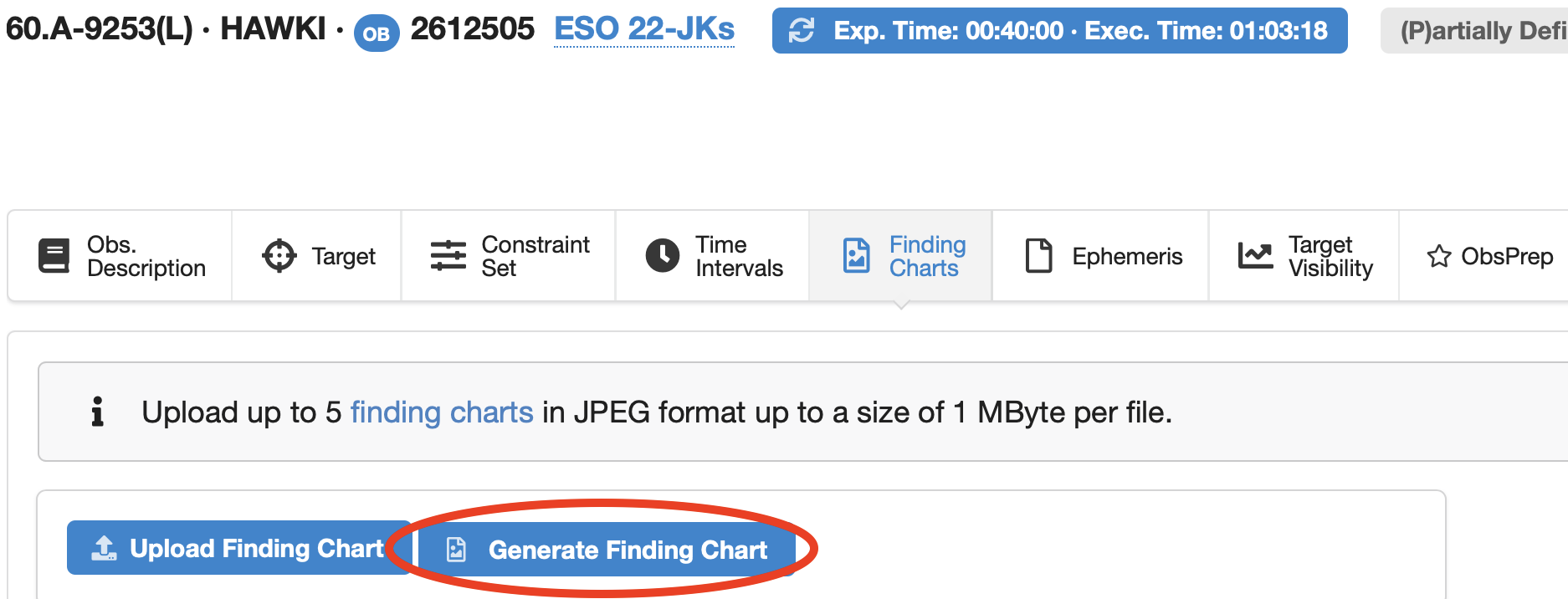Click the ObsPrep star icon

click(x=1438, y=256)
